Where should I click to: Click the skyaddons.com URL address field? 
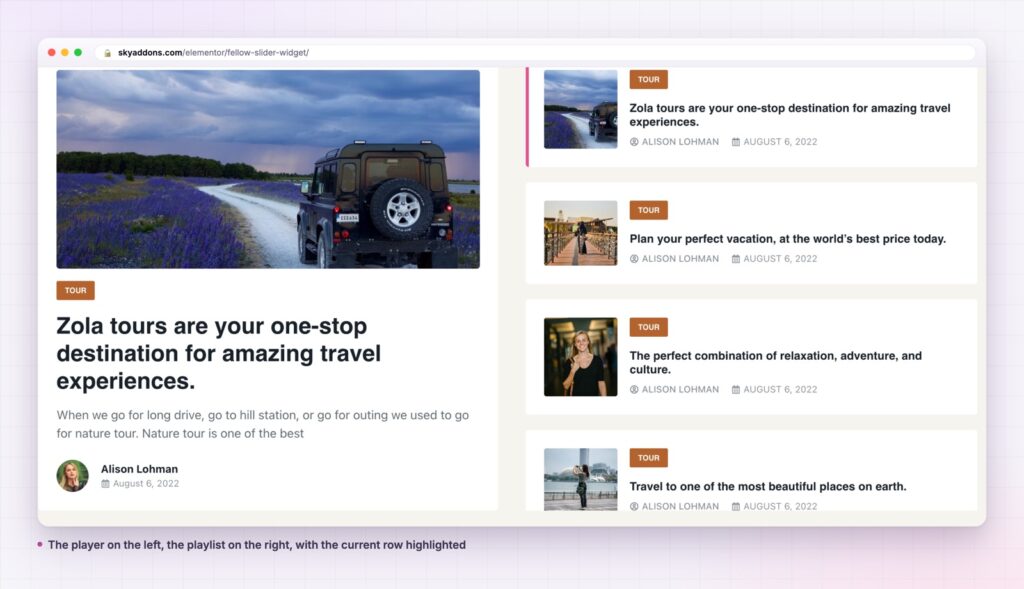point(535,53)
